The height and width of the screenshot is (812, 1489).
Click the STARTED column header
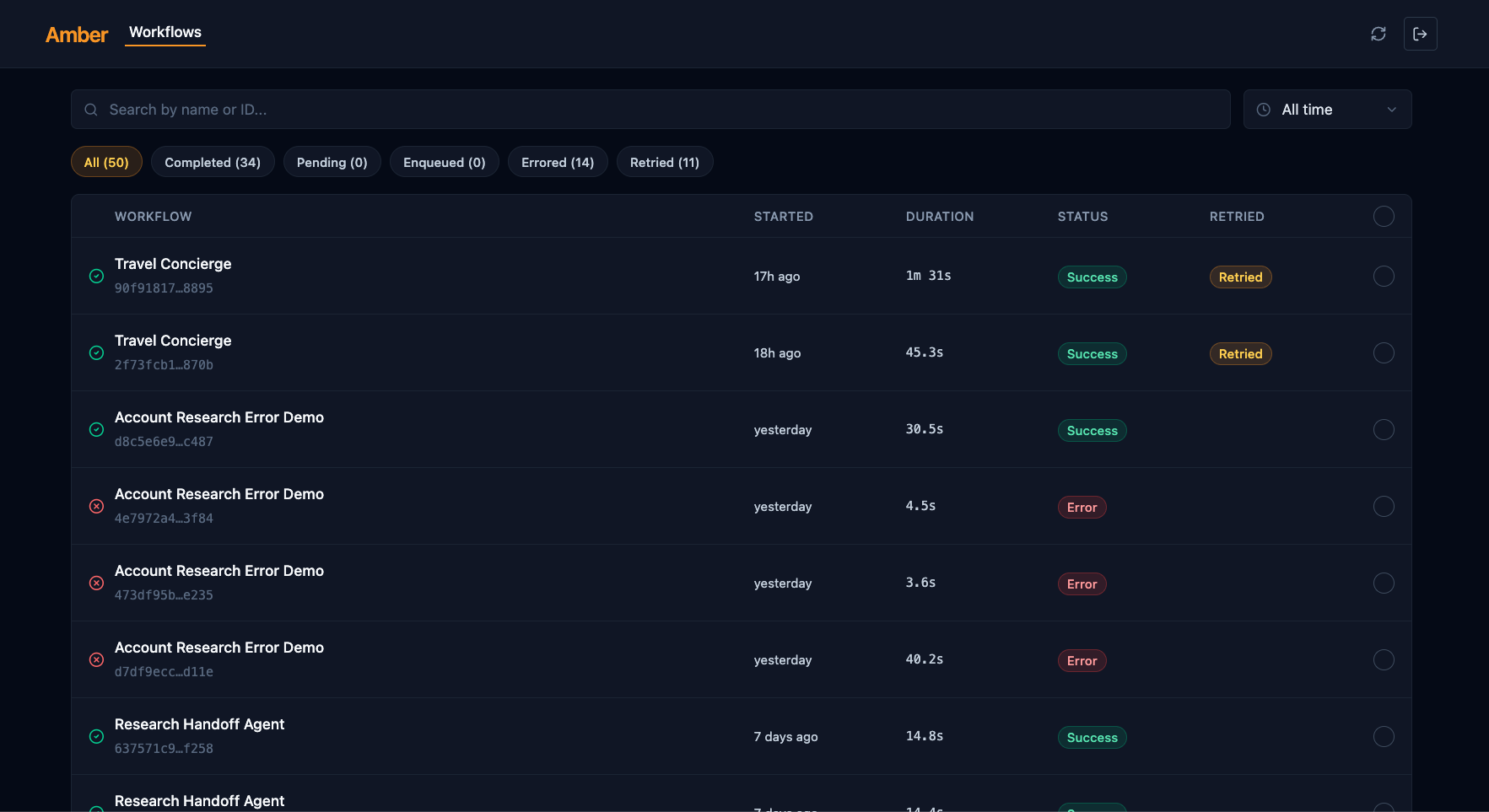click(784, 217)
